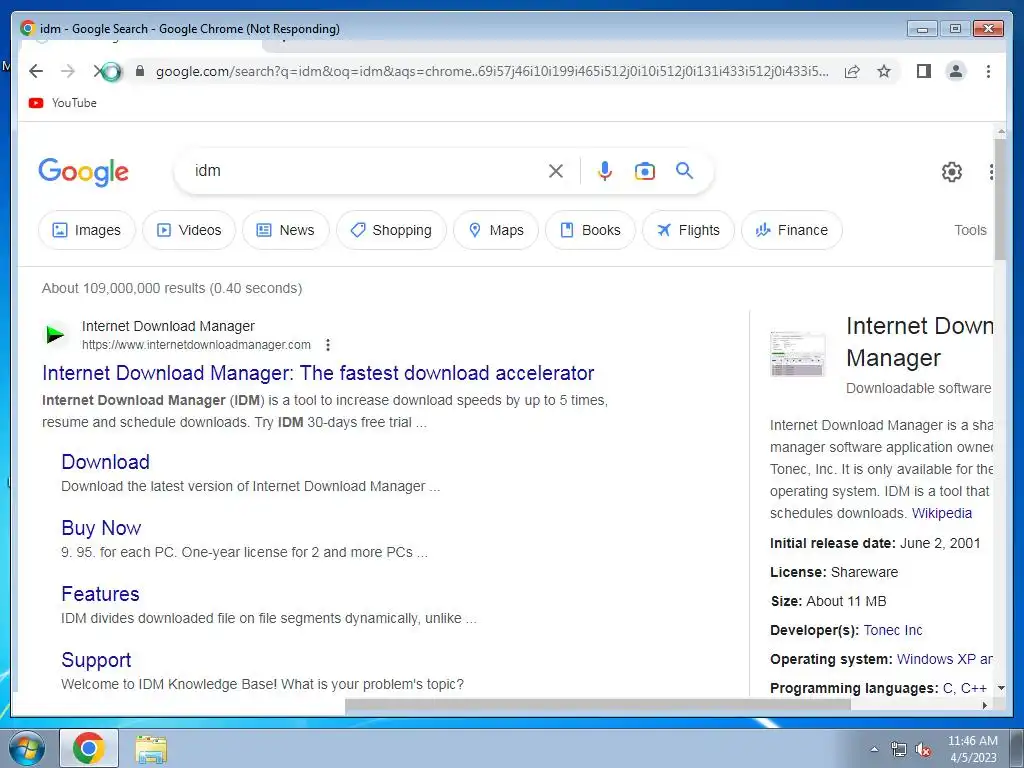Open the Windows Start menu

coord(27,748)
